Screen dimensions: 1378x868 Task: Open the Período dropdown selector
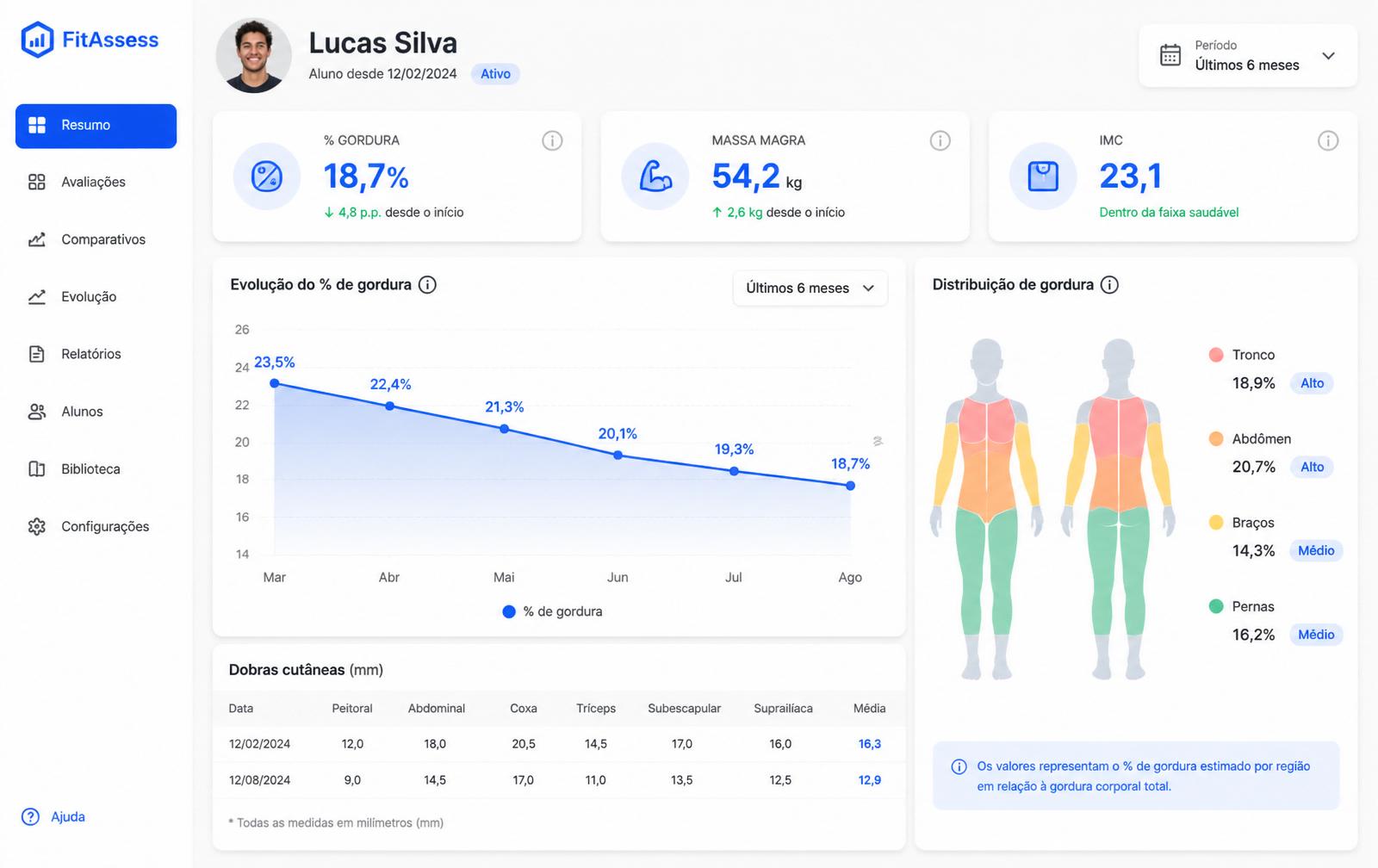1248,56
